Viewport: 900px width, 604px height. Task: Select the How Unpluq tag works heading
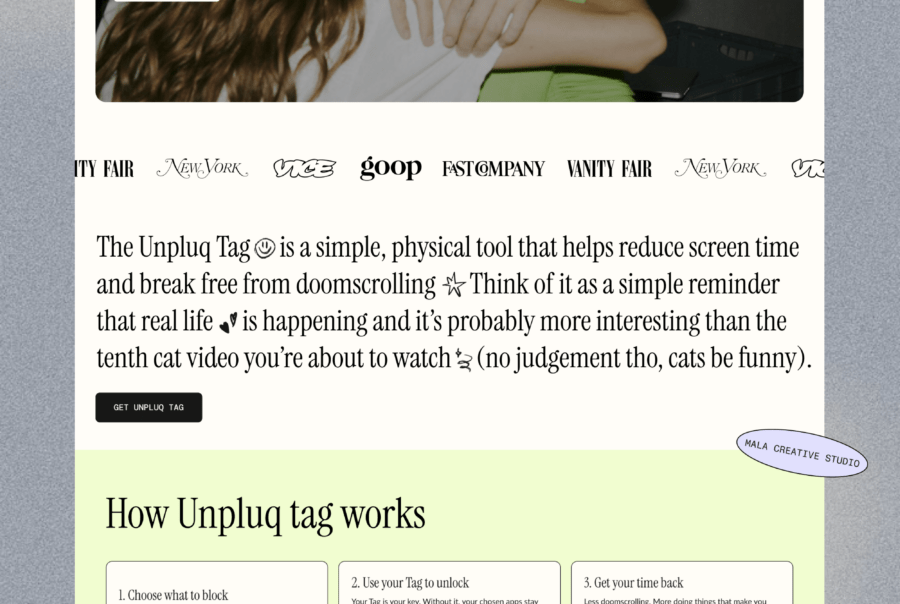point(266,513)
